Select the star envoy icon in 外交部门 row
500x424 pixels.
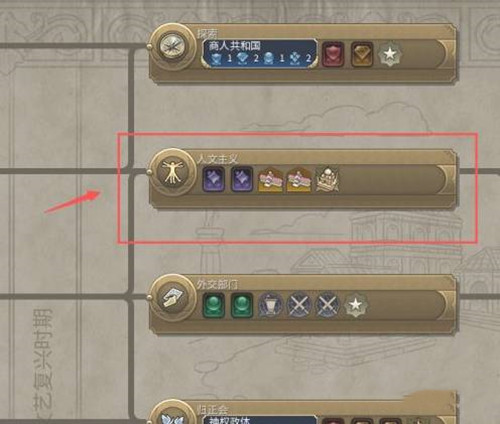(356, 305)
